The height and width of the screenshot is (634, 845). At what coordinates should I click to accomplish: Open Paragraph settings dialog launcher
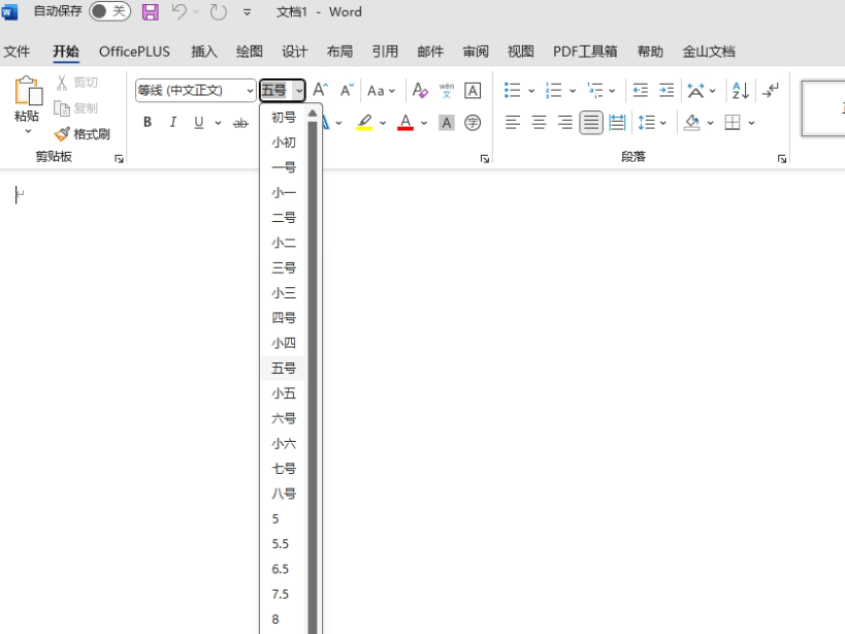[782, 158]
